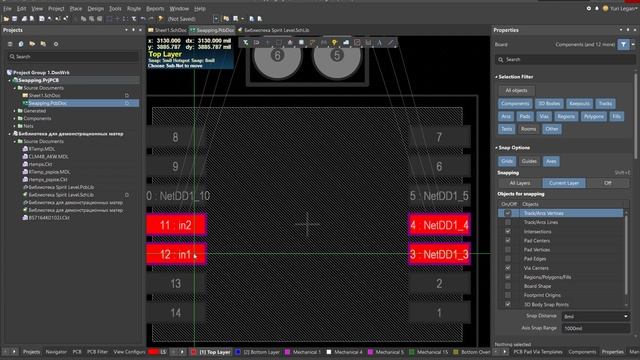The image size is (640, 360).
Task: Open the Projects panel options dropdown arrow
Action: pos(126,30)
